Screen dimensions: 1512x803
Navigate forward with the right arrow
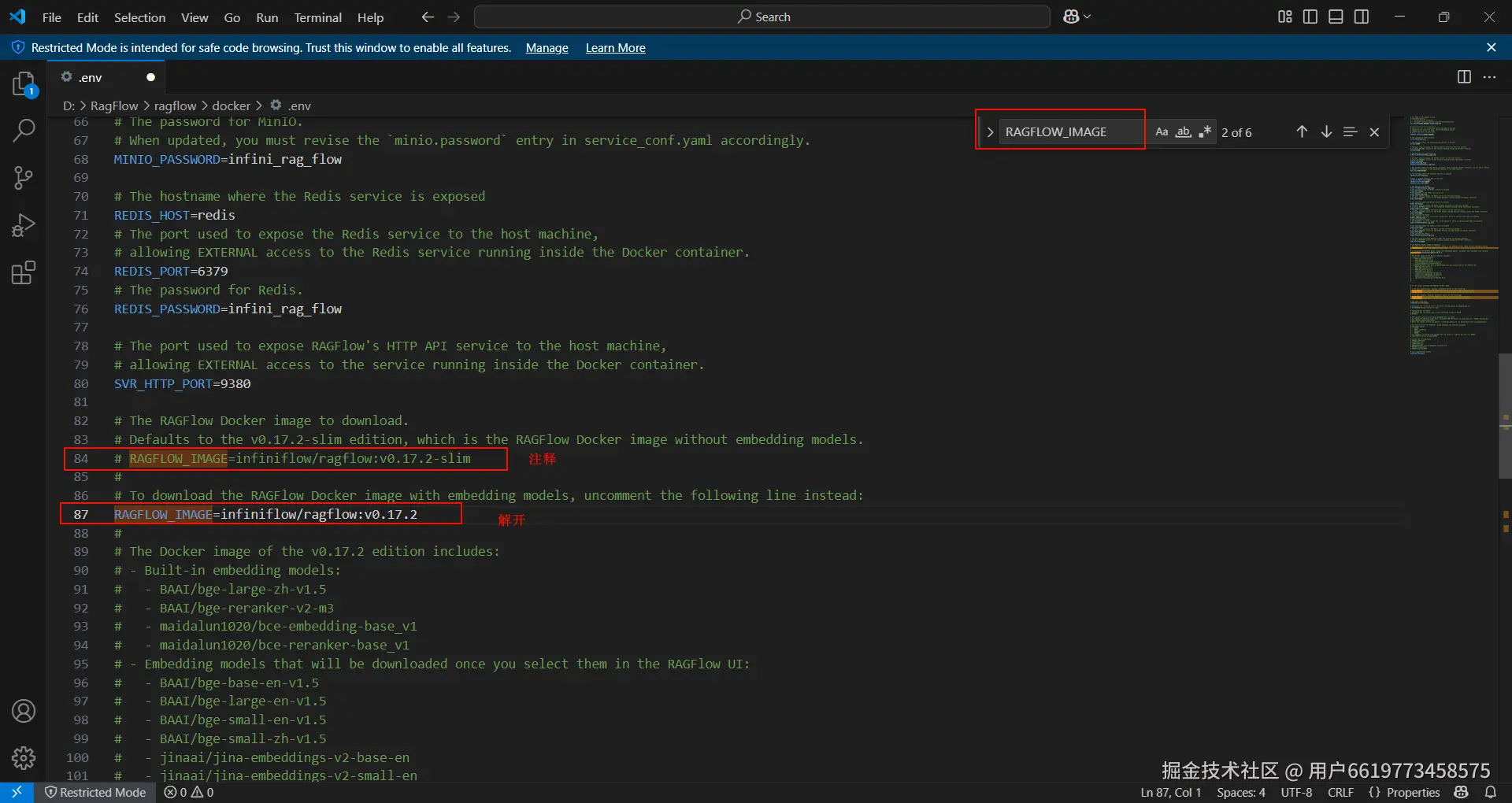point(454,17)
